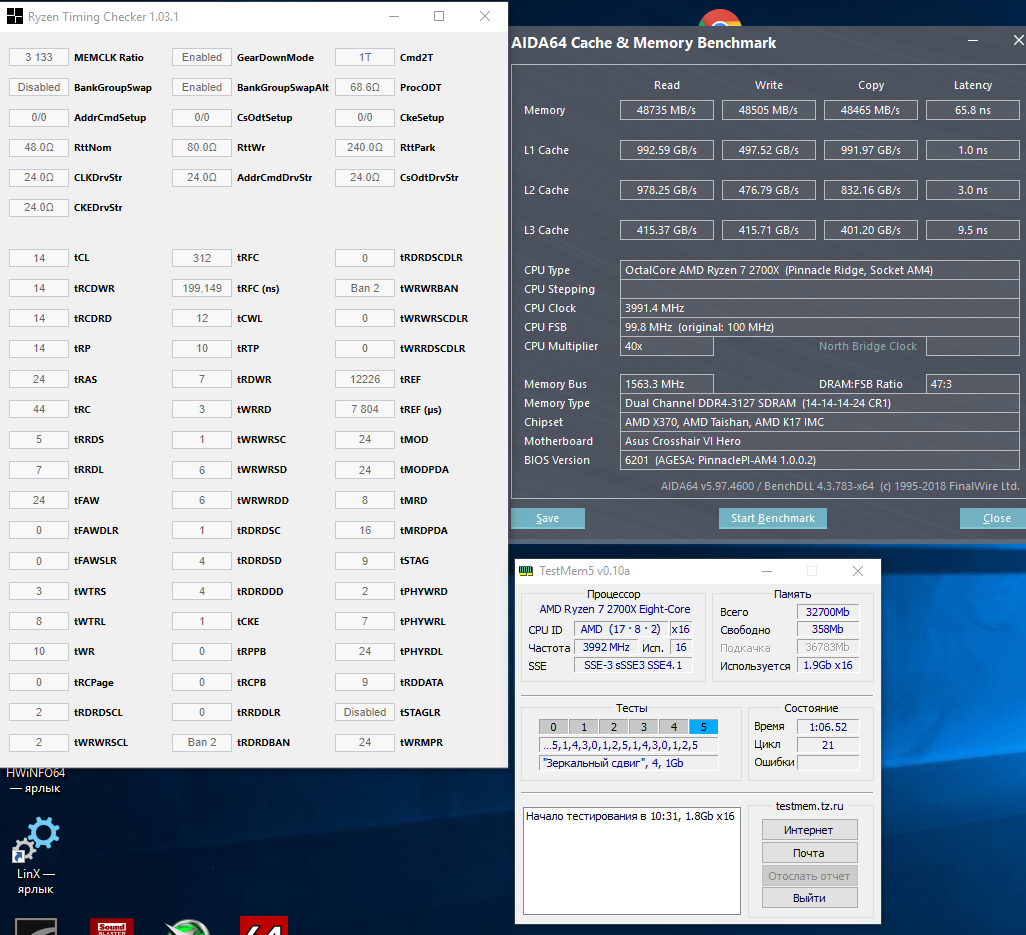Click Отослать отчет button in TestMem5

point(809,875)
